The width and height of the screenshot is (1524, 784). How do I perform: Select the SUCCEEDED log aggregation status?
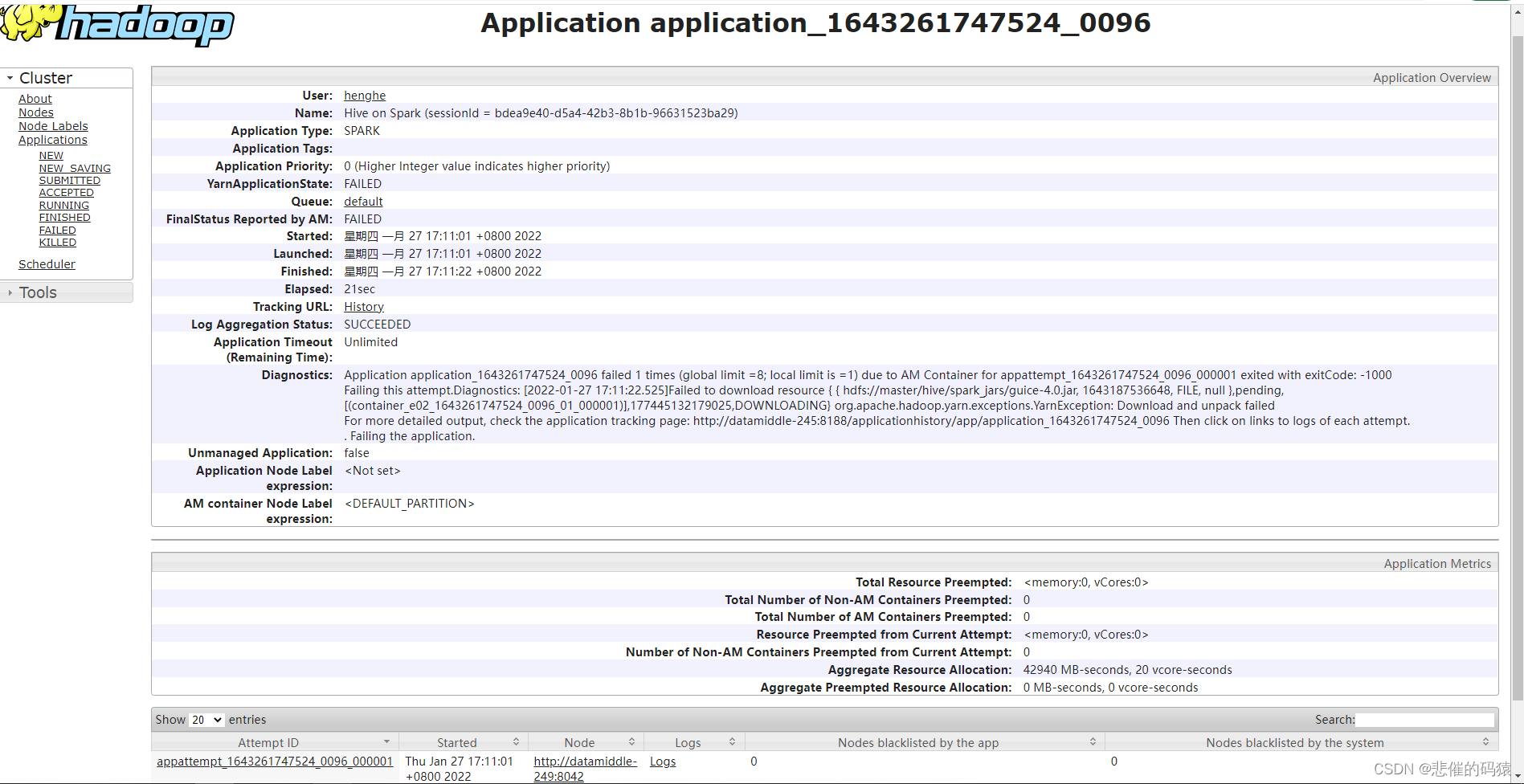click(378, 325)
